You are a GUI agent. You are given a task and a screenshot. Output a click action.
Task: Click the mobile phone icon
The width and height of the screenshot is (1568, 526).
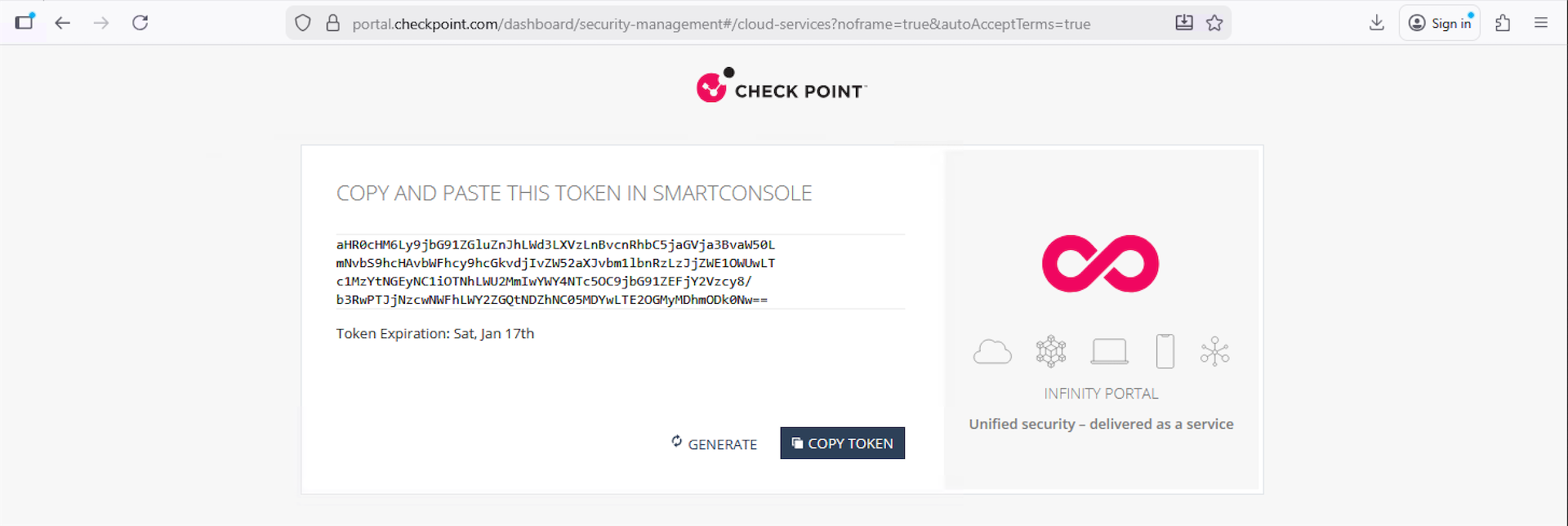pyautogui.click(x=1165, y=351)
